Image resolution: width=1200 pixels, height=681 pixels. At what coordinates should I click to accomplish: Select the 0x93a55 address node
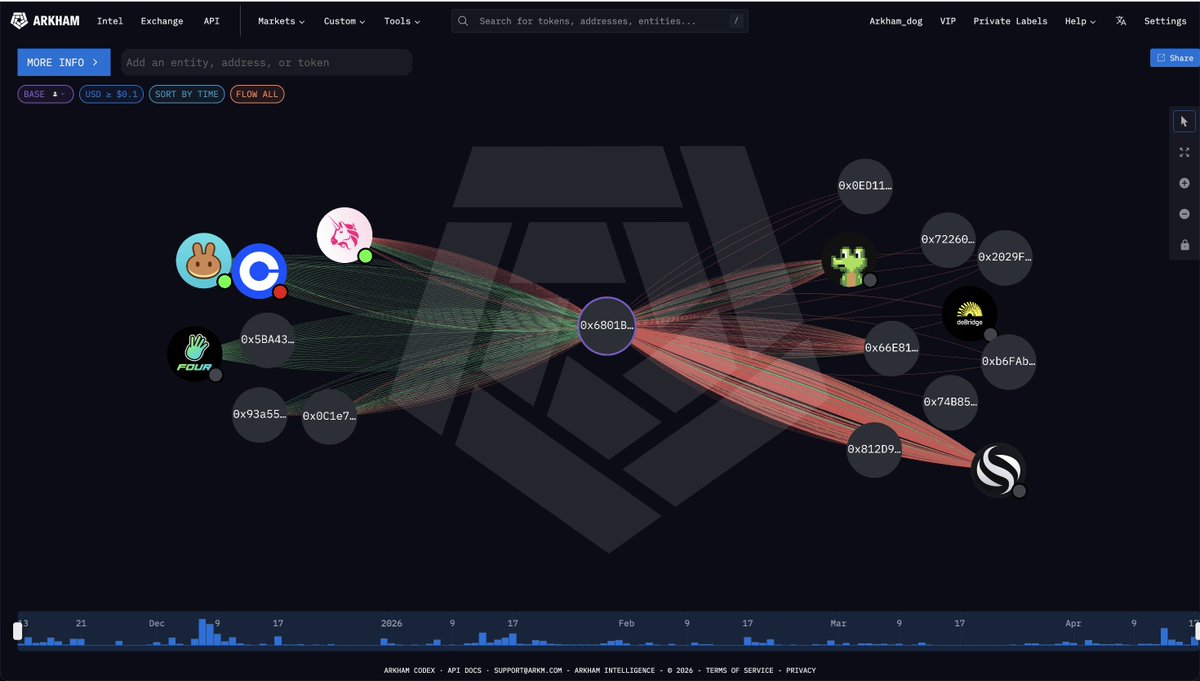coord(260,414)
